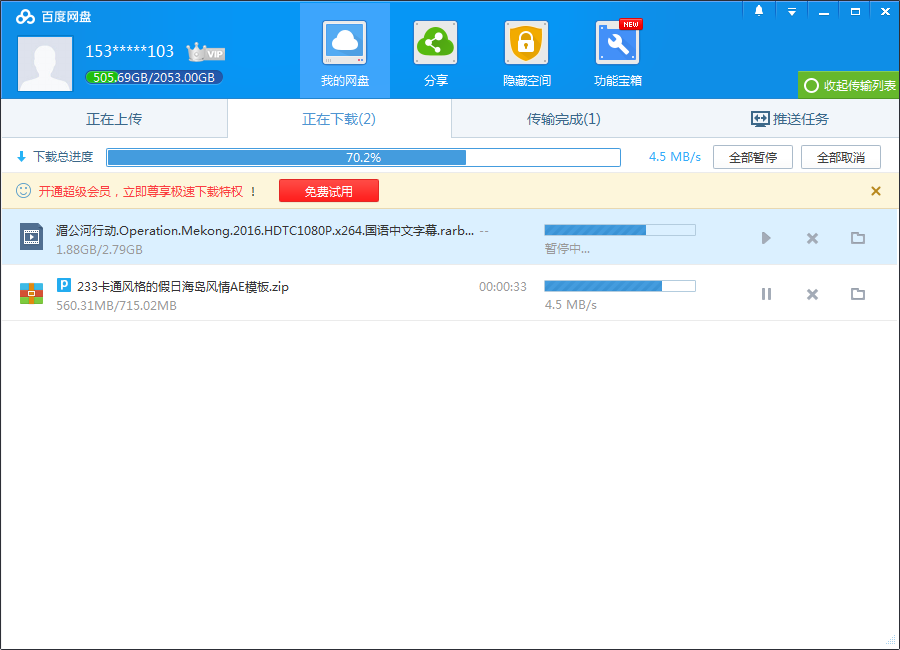Image resolution: width=900 pixels, height=650 pixels.
Task: Dismiss the yellow promo banner
Action: click(876, 191)
